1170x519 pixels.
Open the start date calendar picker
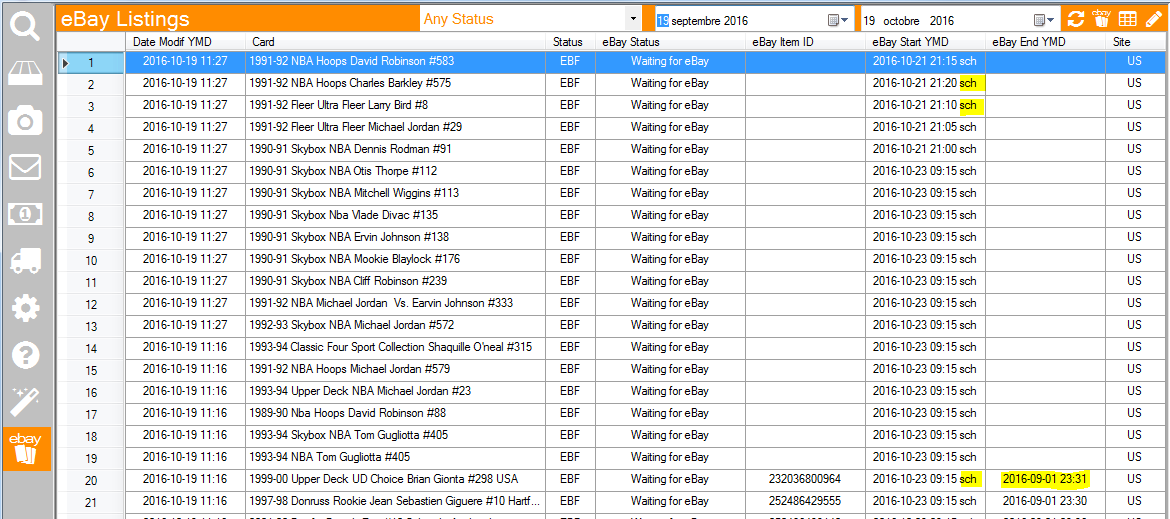(838, 20)
